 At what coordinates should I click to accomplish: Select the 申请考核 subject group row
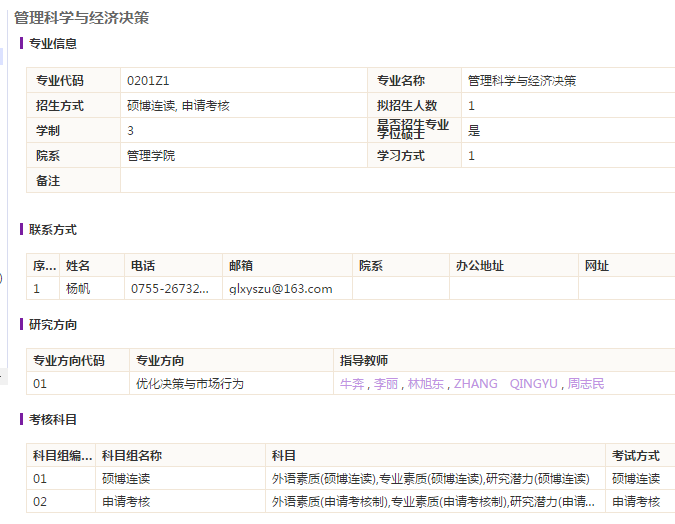click(x=126, y=502)
